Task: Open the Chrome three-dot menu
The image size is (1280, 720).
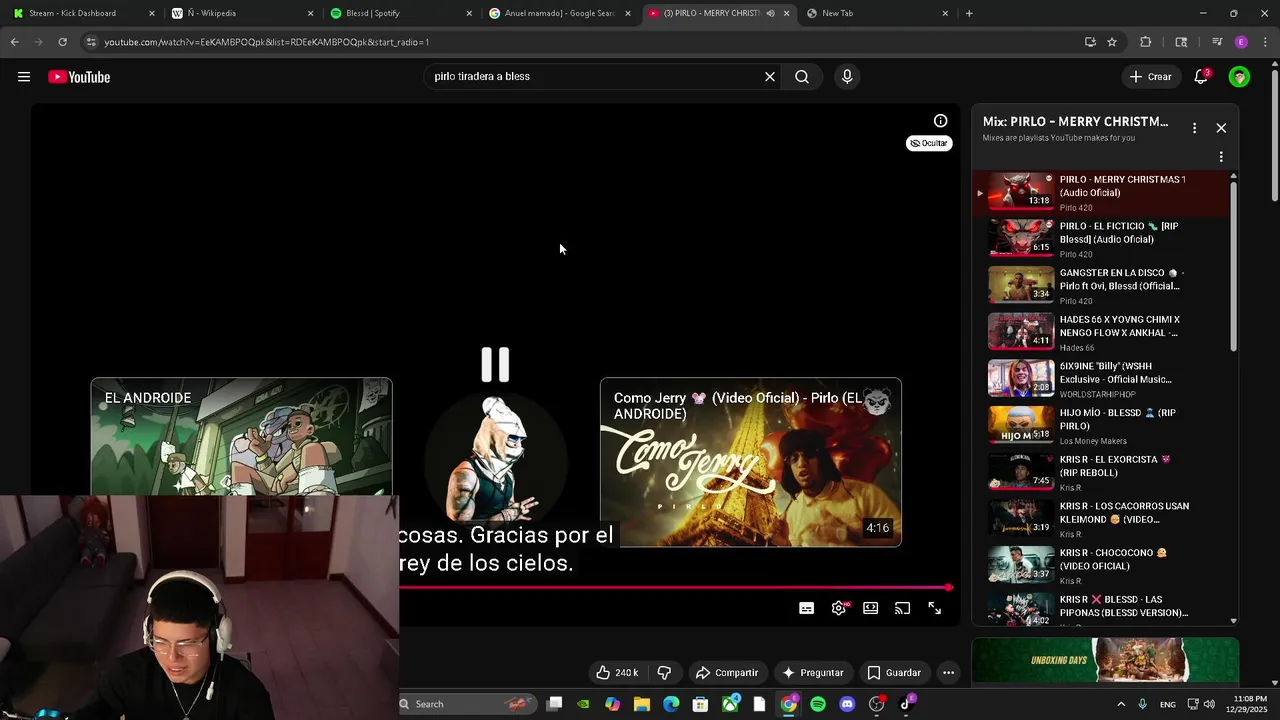Action: point(1265,42)
